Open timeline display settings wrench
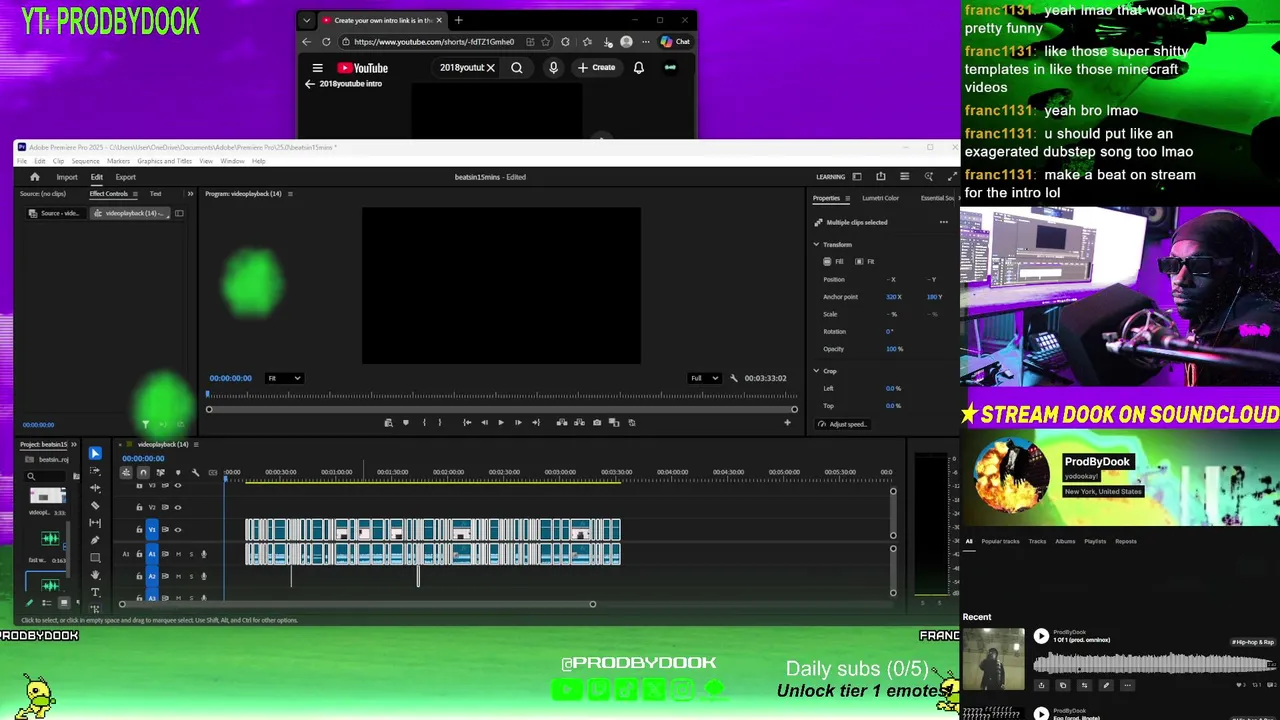 (195, 472)
